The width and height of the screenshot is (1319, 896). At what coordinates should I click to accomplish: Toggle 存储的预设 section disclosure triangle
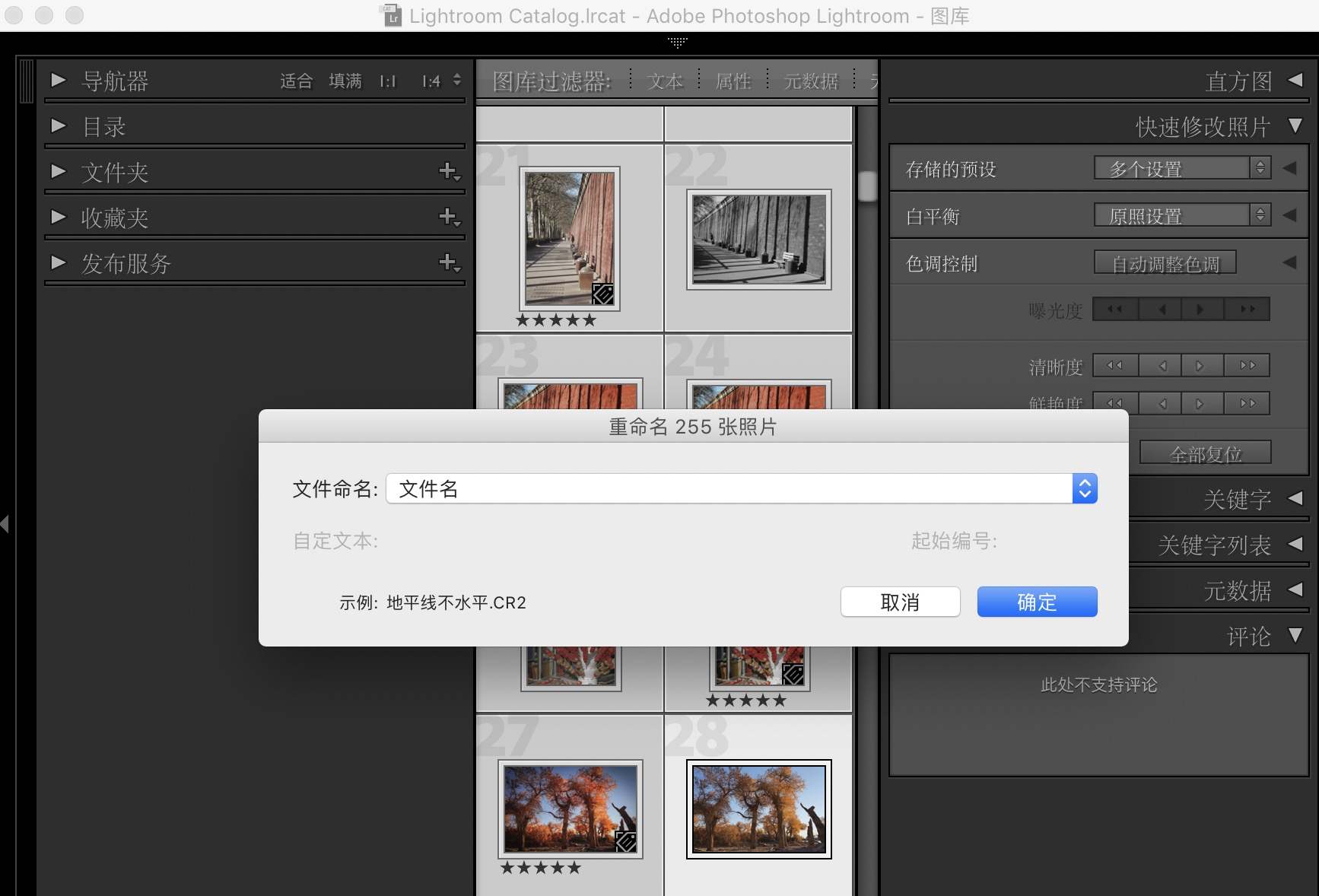coord(1289,168)
